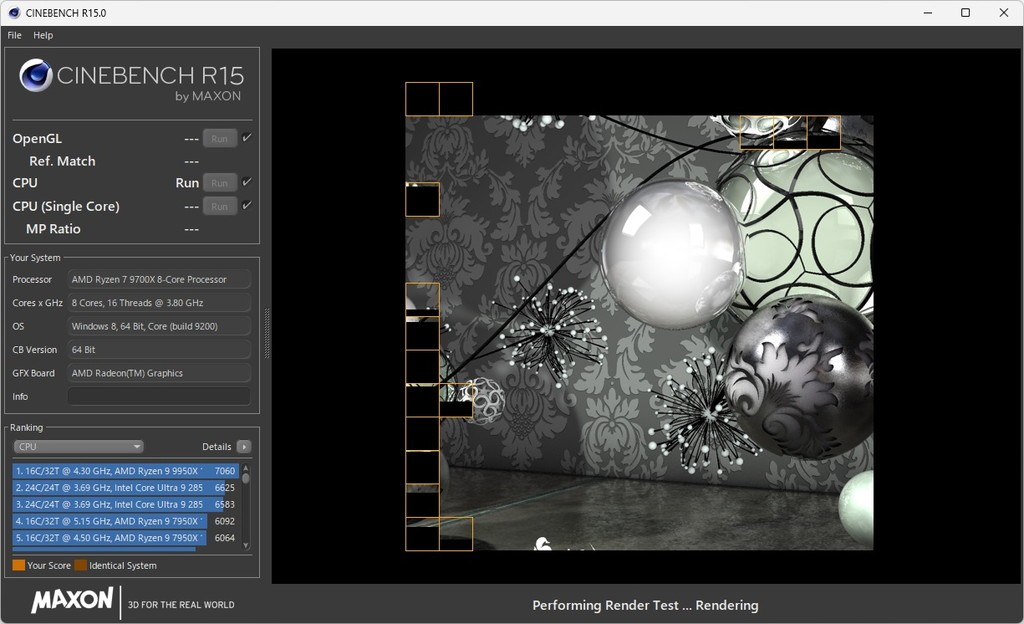Toggle the CPU test checkbox
The width and height of the screenshot is (1024, 624).
[247, 182]
